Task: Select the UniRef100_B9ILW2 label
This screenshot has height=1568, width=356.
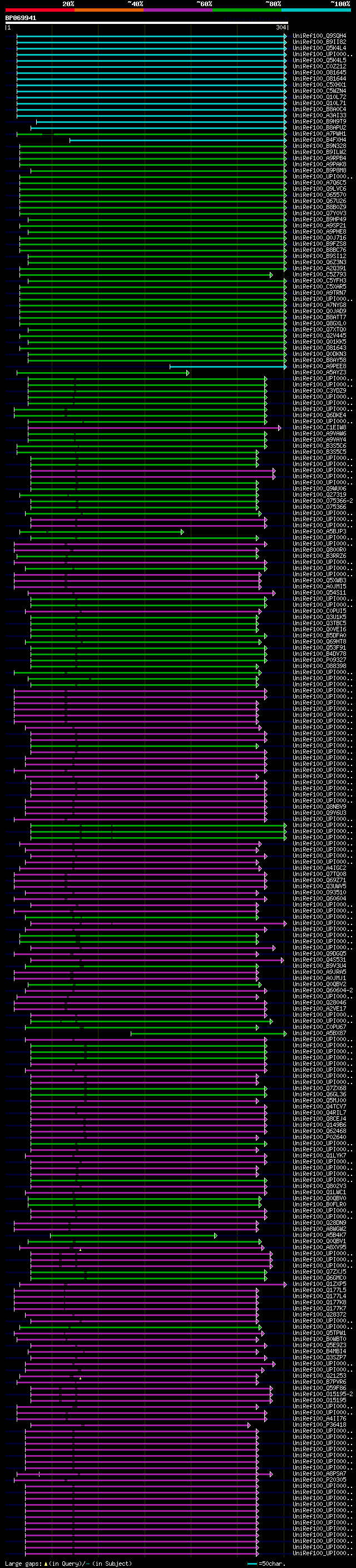Action: (x=319, y=152)
